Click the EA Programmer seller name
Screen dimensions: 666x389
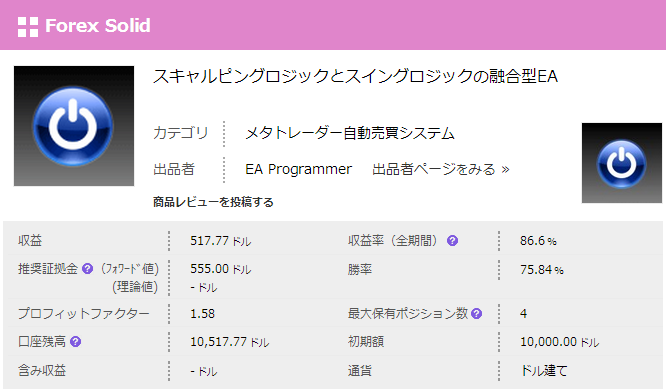coord(299,169)
